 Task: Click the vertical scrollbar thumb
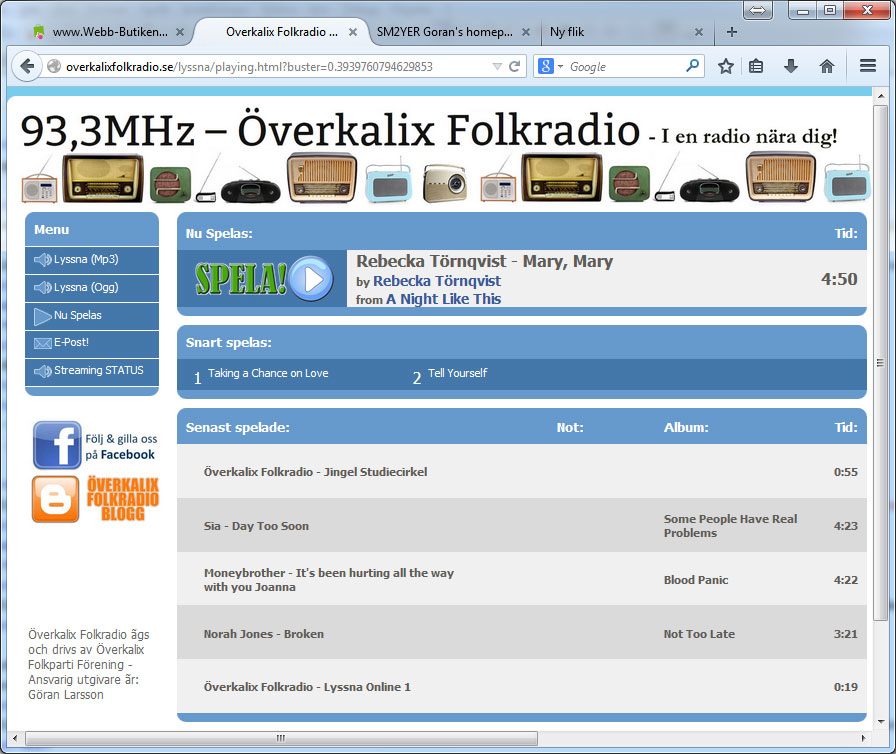tap(880, 363)
